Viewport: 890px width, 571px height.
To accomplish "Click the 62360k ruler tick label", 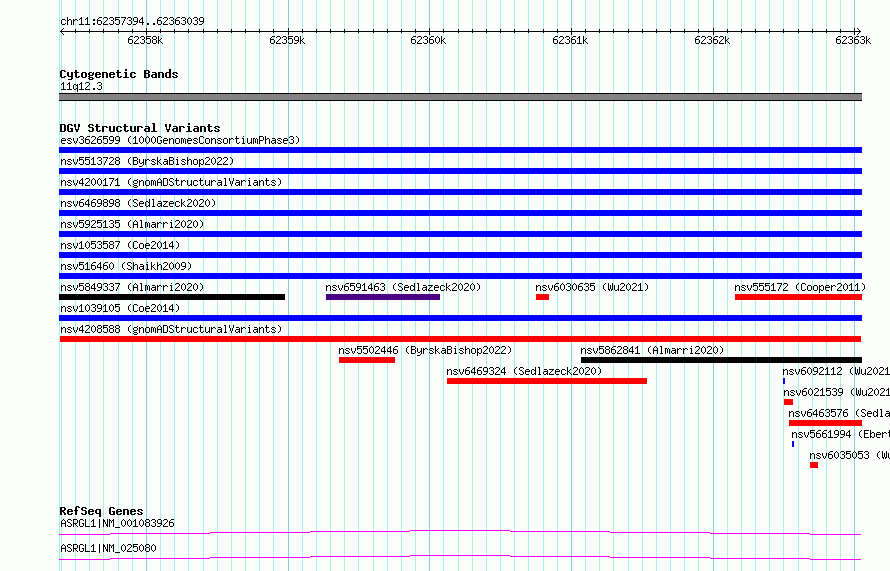I will click(428, 40).
